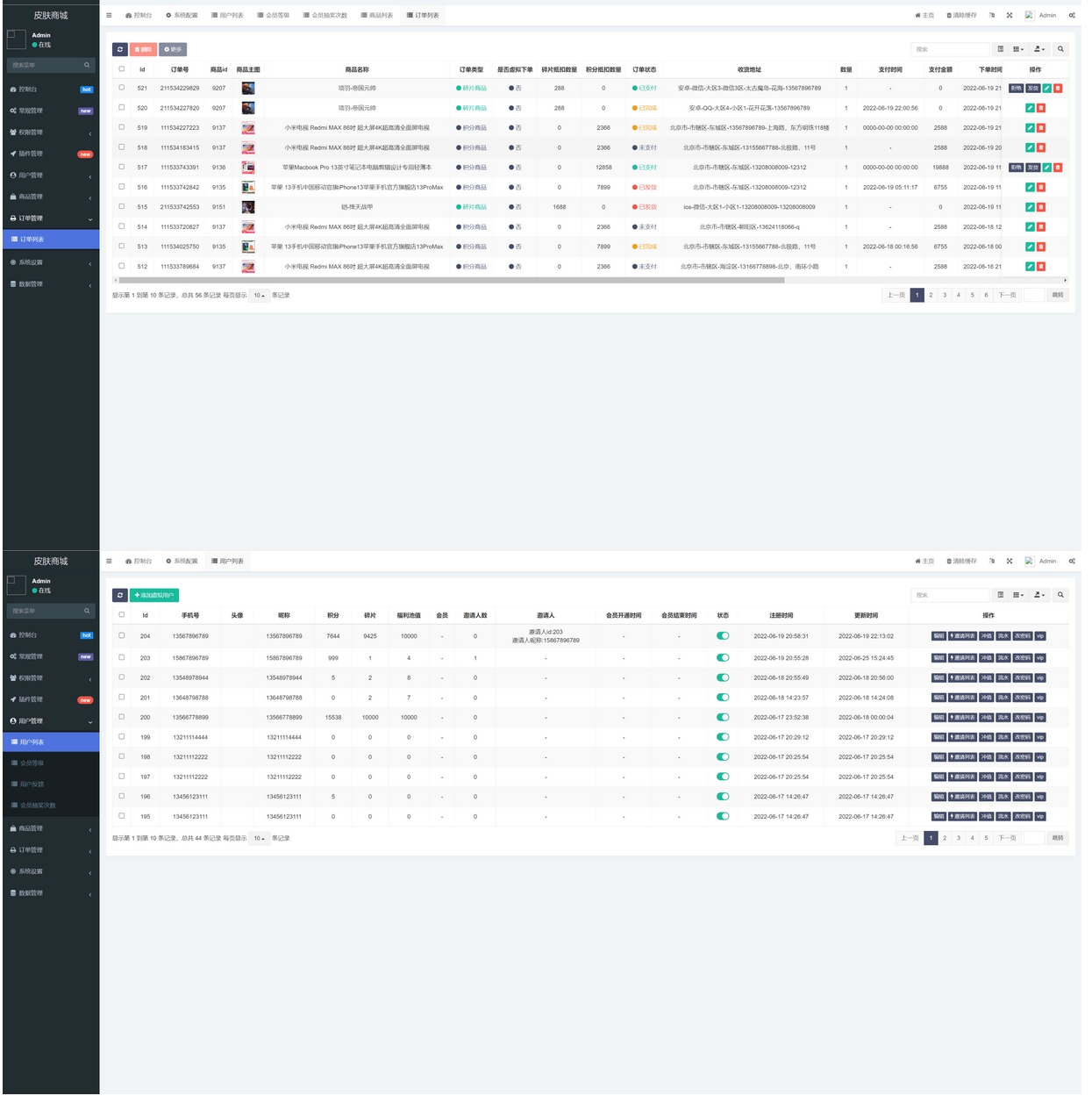Image resolution: width=1092 pixels, height=1096 pixels.
Task: Click product thumbnail for order 517
Action: point(248,168)
